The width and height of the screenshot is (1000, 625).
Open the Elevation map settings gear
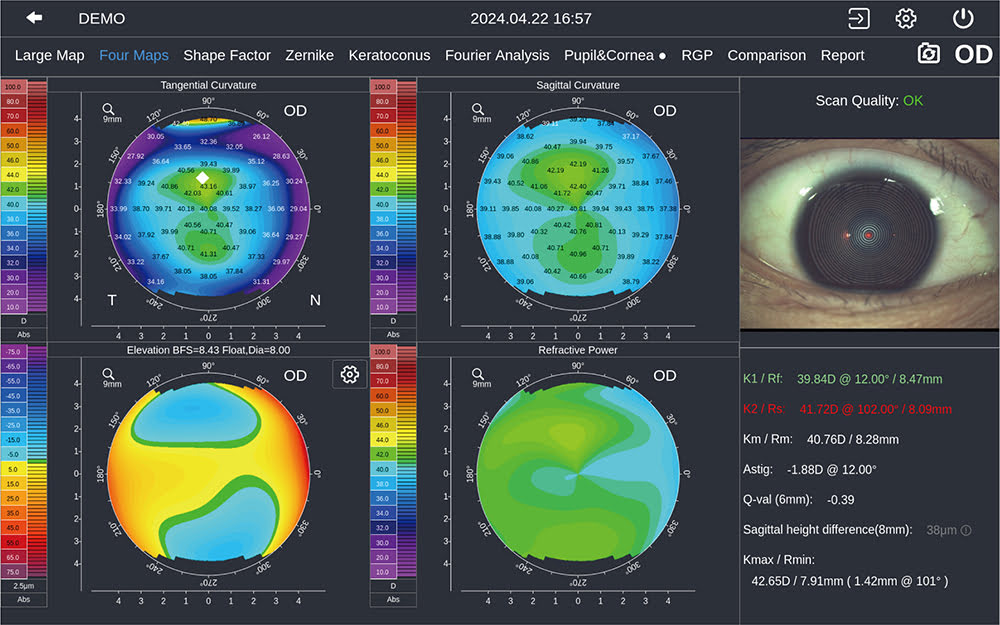click(349, 374)
